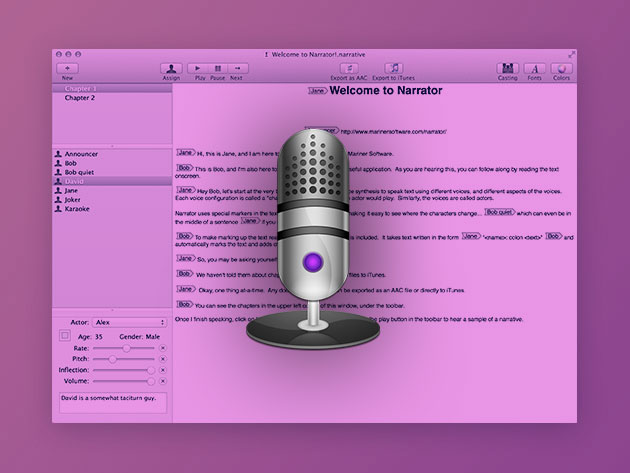
Task: Click the Welcome to Narrator heading
Action: point(386,90)
